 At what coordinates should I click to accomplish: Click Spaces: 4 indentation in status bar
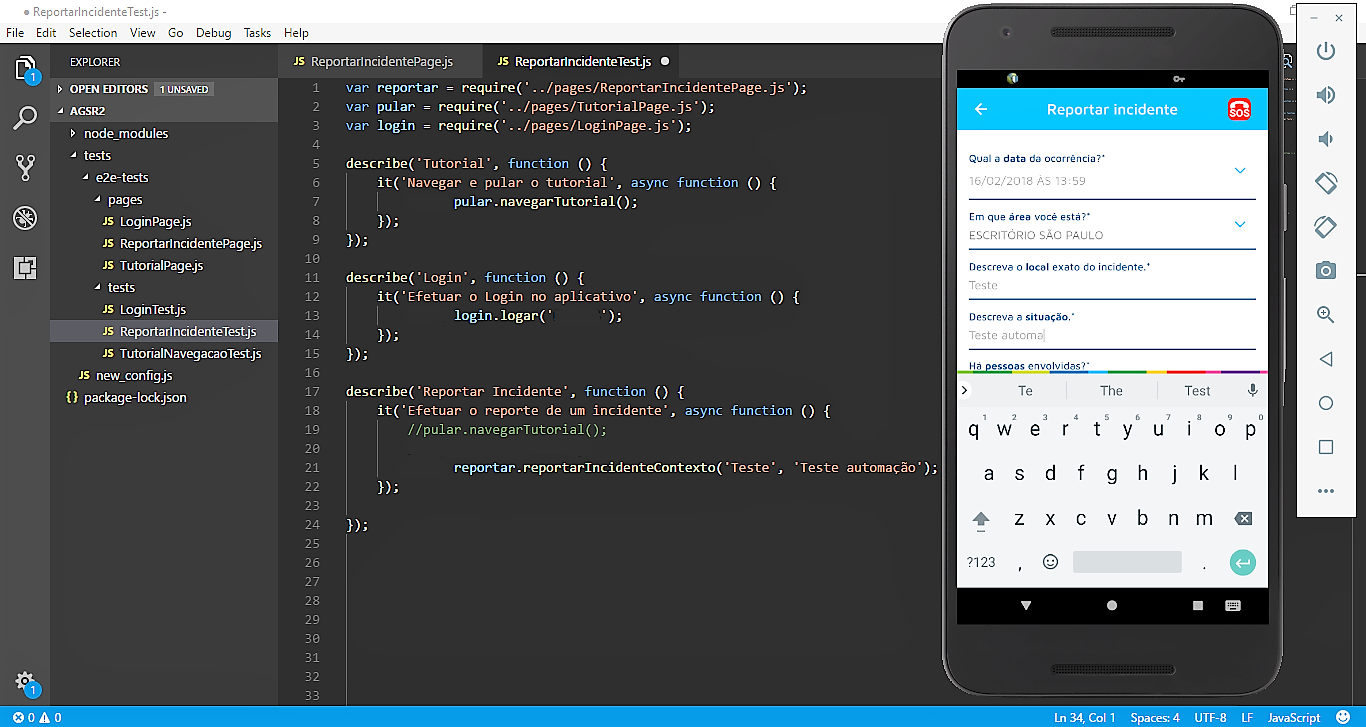1155,717
